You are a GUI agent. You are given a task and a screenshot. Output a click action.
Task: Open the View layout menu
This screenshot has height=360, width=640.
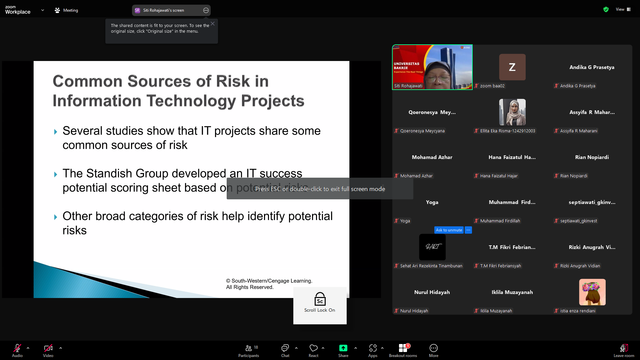click(x=623, y=9)
